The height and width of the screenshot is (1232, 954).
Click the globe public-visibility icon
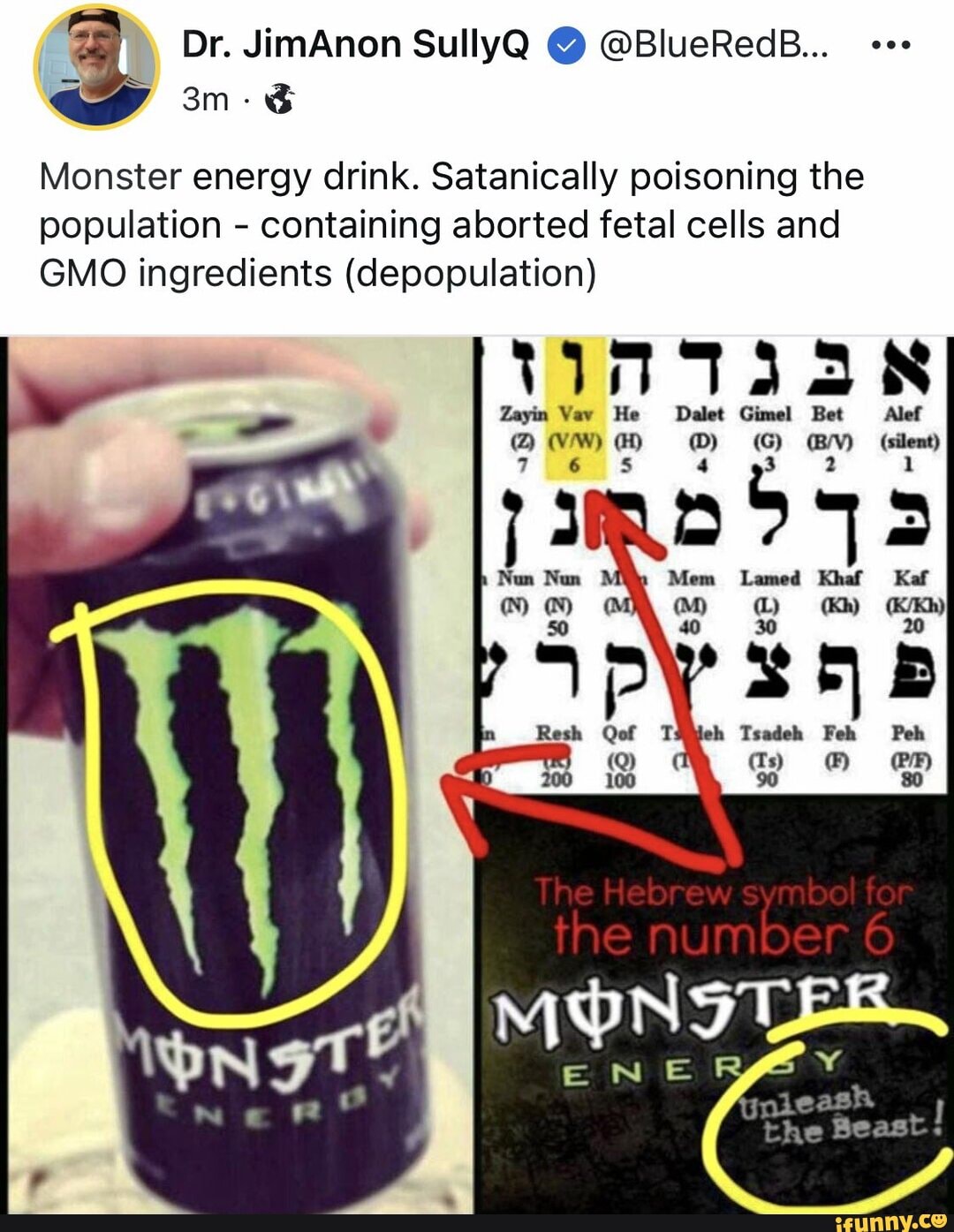(x=280, y=100)
